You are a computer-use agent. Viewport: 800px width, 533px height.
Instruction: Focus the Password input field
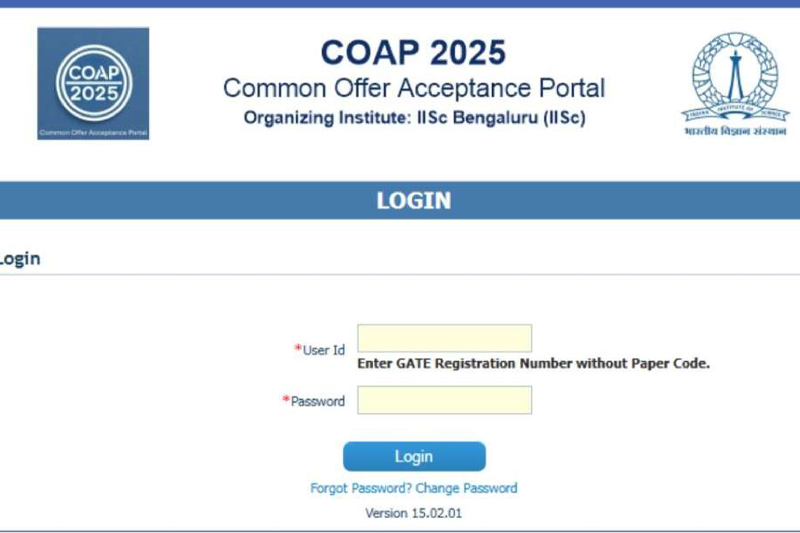[x=444, y=400]
